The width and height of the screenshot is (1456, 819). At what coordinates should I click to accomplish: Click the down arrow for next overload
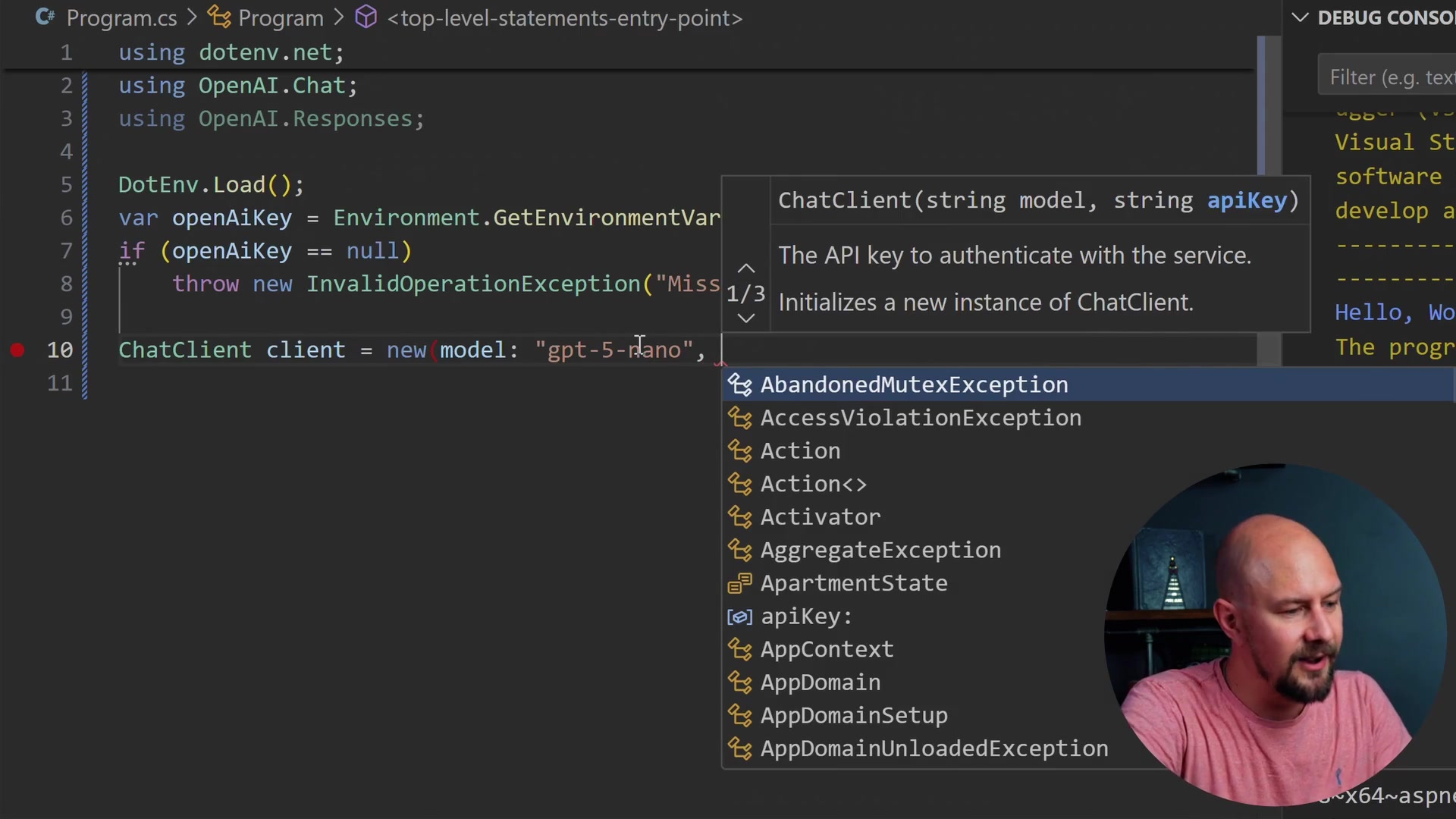(745, 318)
